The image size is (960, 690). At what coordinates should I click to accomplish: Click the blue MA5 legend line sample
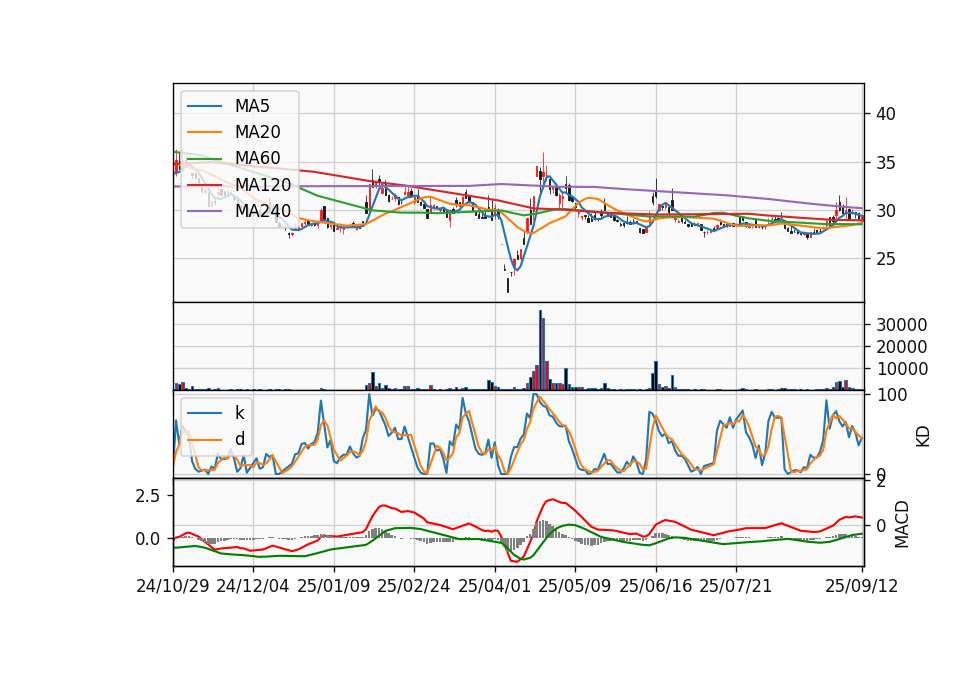(204, 106)
